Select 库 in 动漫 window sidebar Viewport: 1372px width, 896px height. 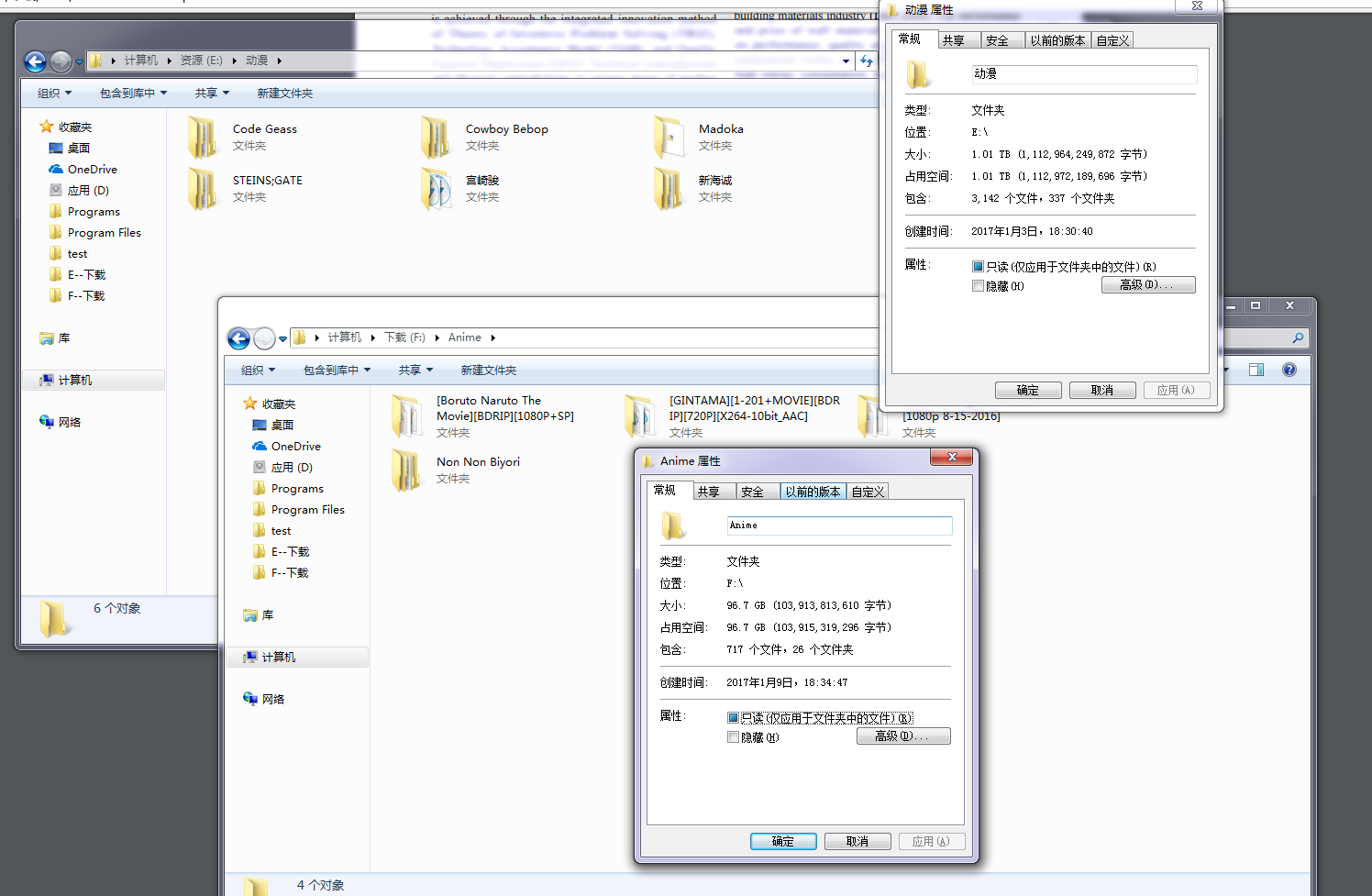(55, 338)
